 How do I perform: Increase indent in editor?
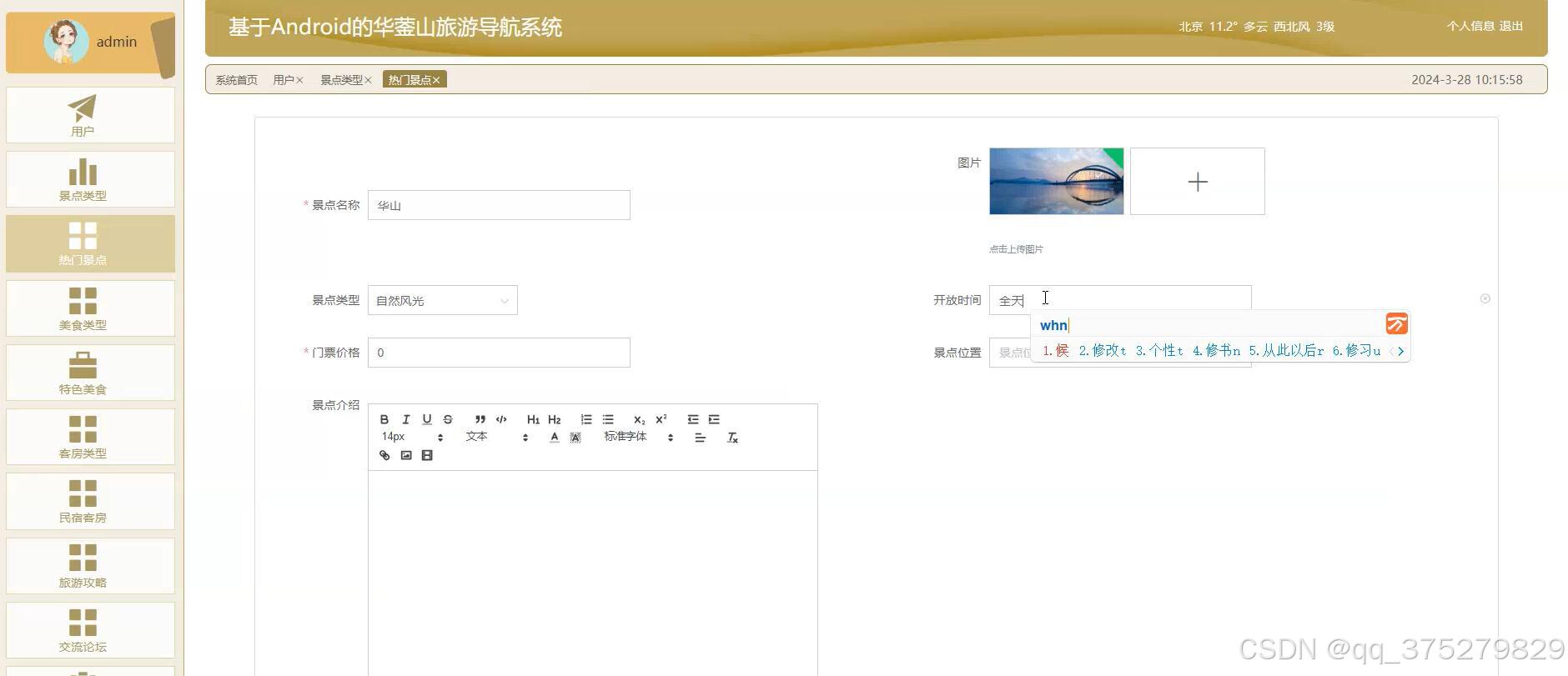click(x=714, y=419)
